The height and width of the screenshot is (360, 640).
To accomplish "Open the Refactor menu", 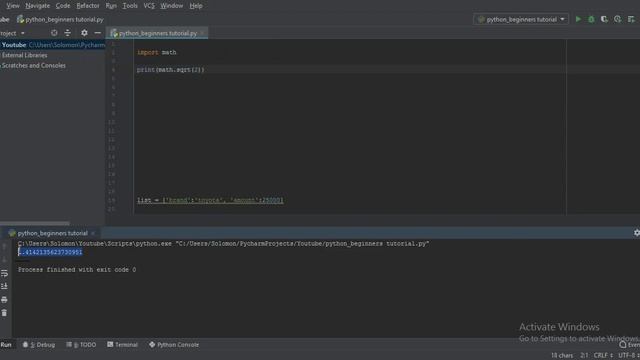I will click(x=88, y=6).
